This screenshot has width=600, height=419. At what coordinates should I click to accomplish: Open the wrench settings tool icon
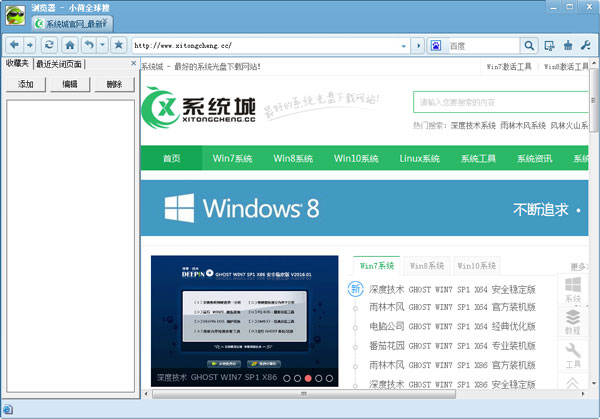click(585, 46)
